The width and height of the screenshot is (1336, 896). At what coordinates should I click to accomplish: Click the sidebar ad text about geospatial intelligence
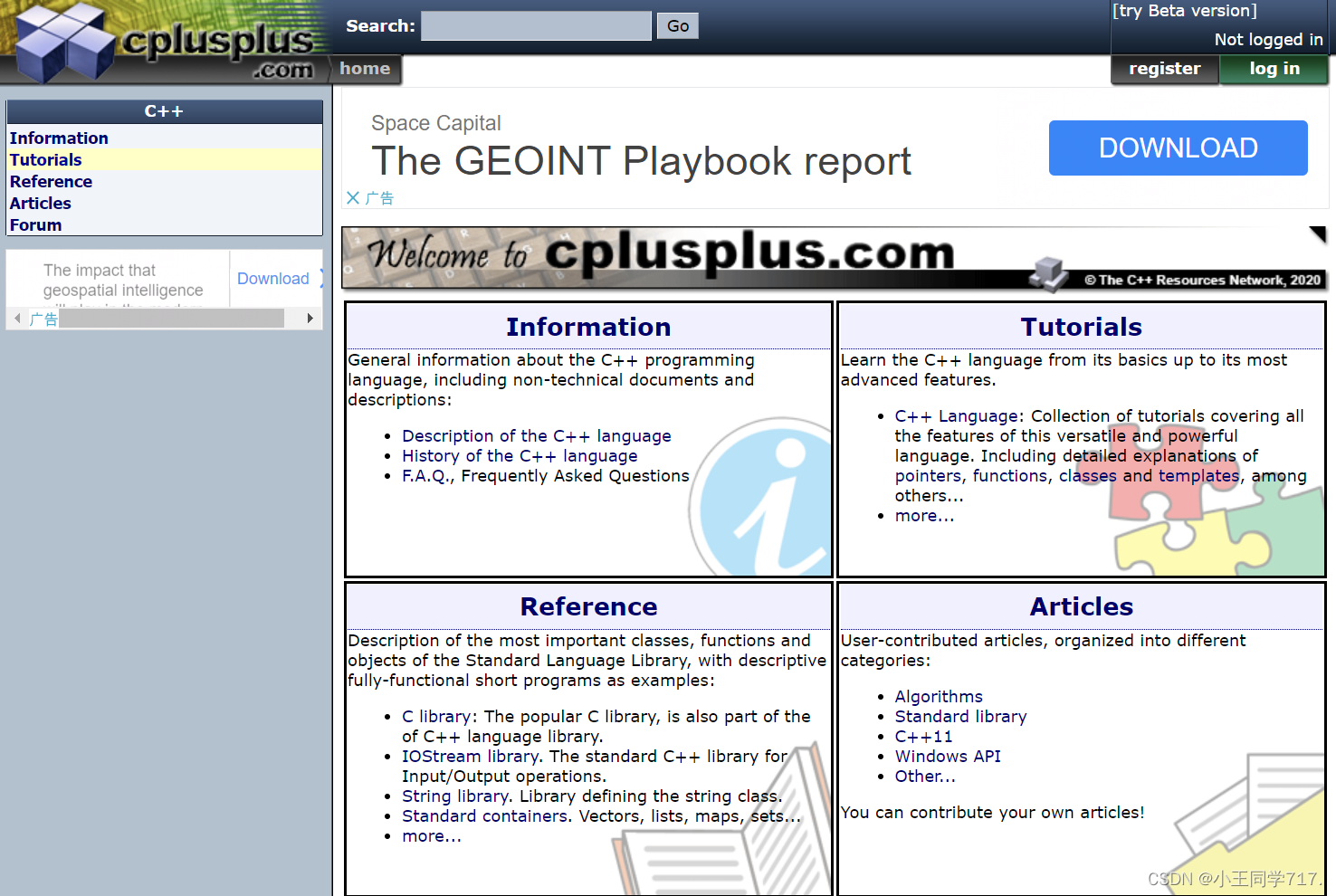tap(123, 281)
